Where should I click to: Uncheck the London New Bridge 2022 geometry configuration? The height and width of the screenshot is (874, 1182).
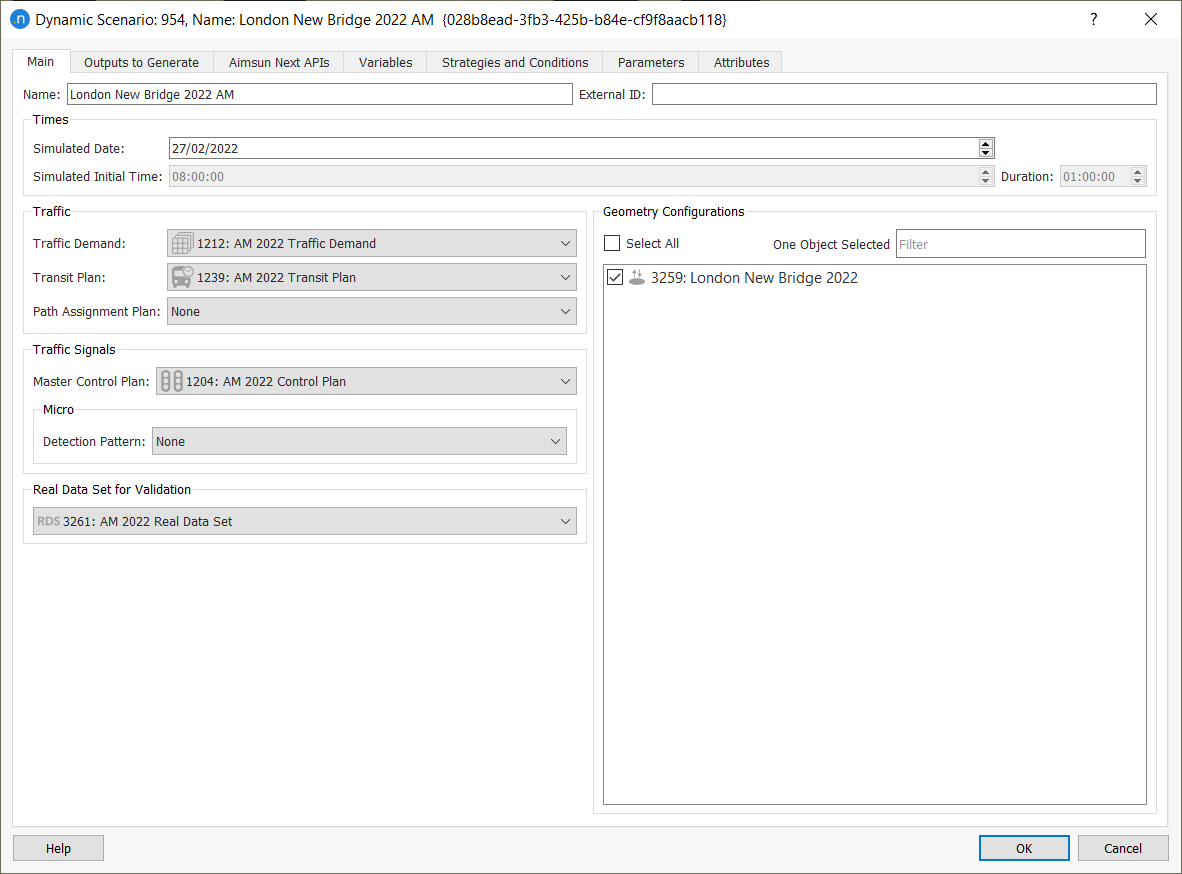point(614,277)
